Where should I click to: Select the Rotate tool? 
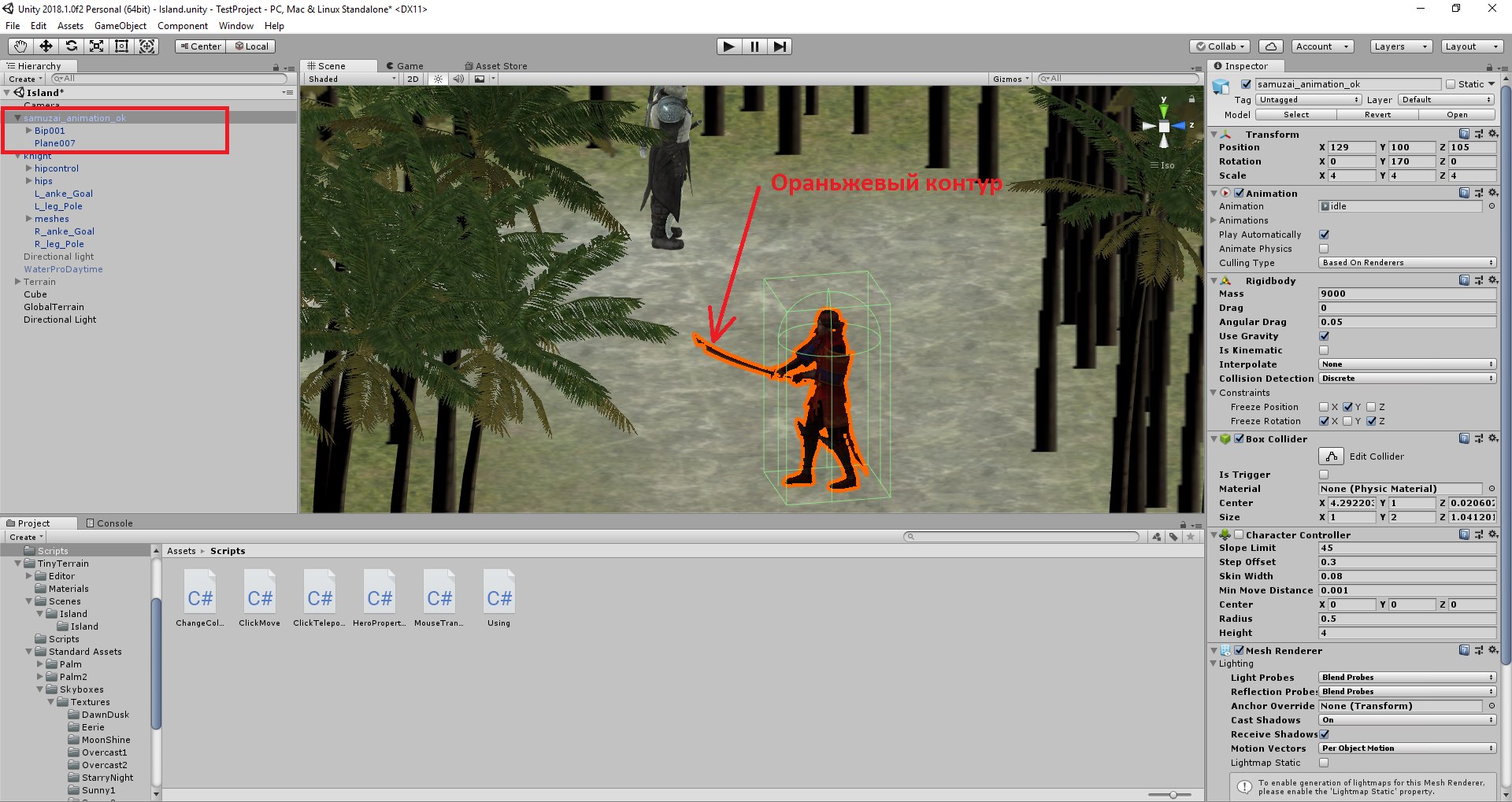71,46
